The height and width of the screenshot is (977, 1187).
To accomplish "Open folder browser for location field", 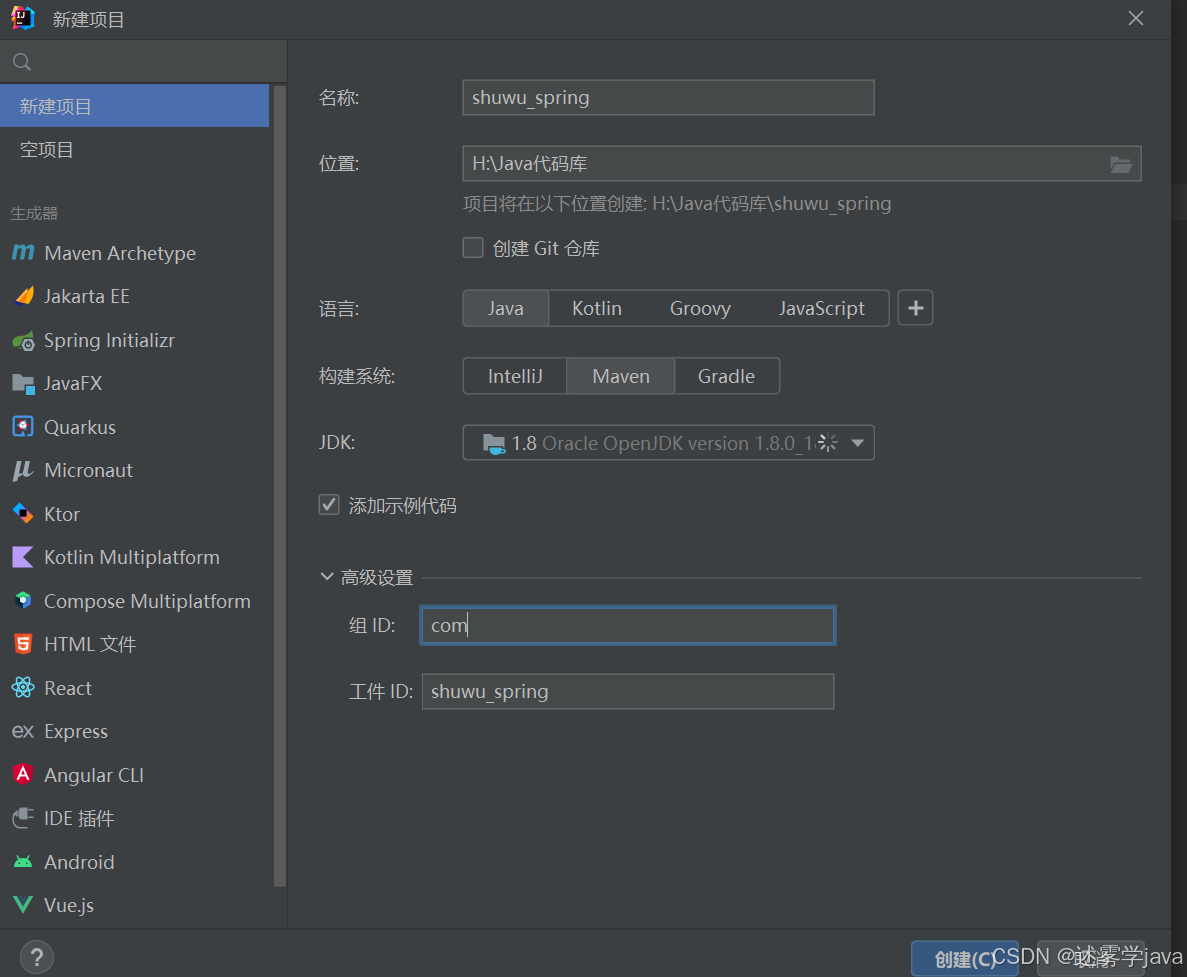I will pos(1120,164).
